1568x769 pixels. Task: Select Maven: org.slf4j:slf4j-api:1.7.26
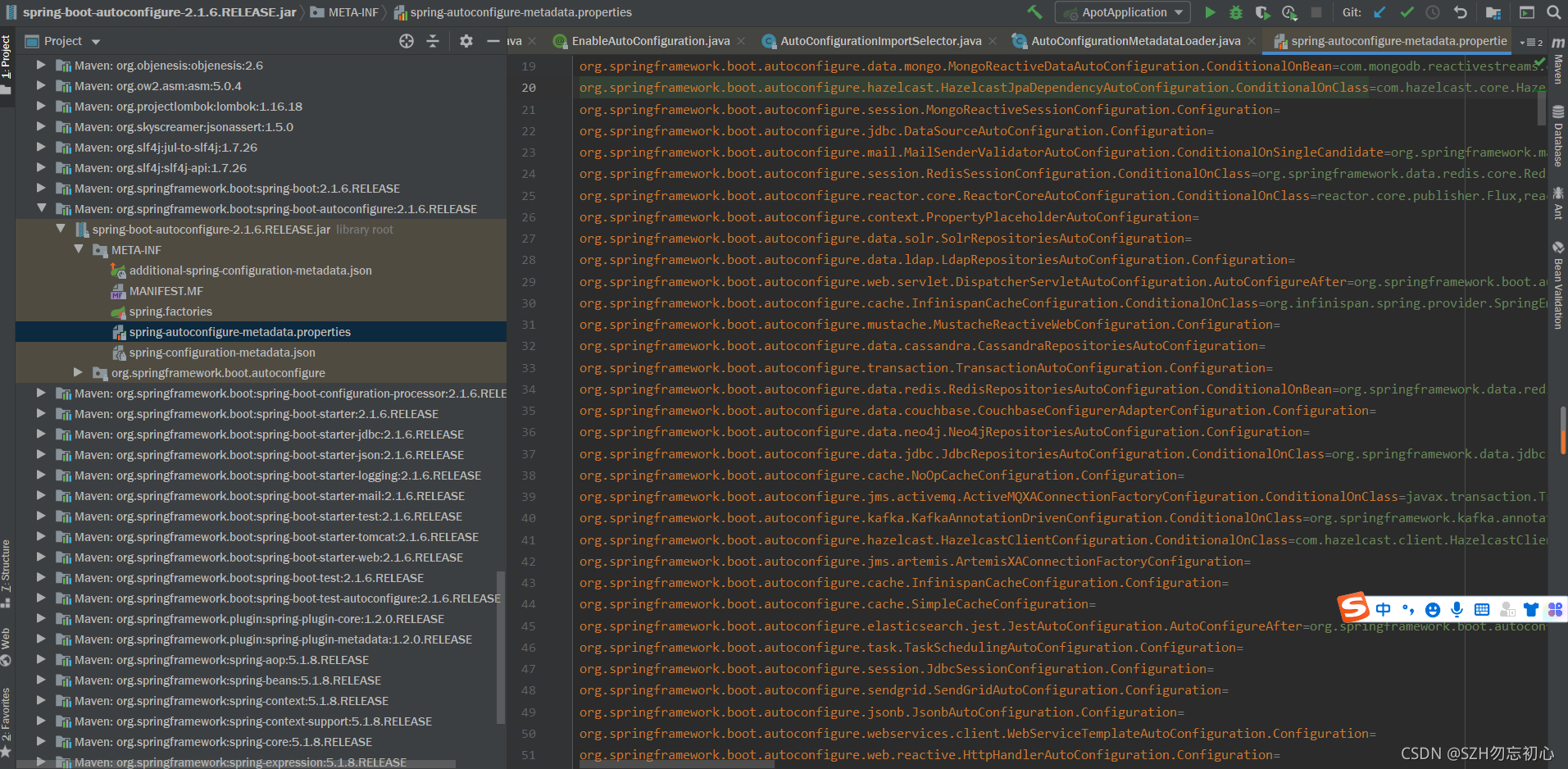click(x=160, y=168)
